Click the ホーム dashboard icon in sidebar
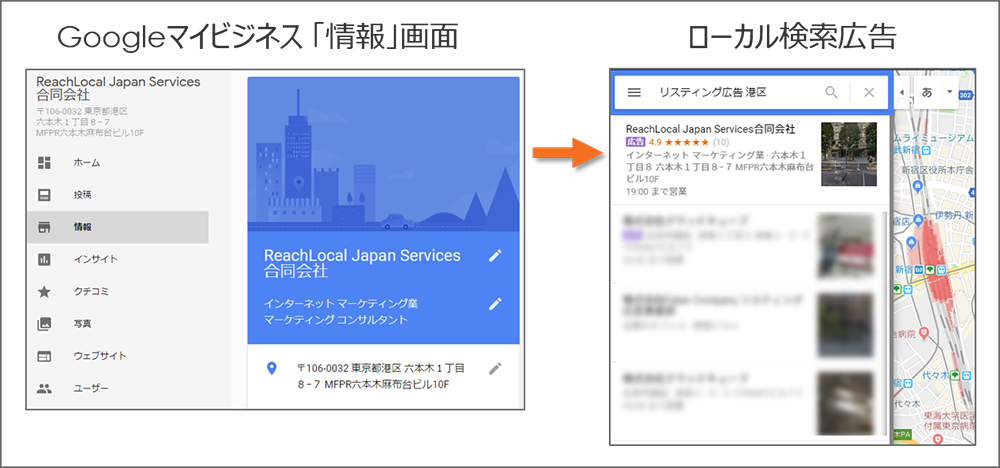The width and height of the screenshot is (1000, 468). [44, 163]
